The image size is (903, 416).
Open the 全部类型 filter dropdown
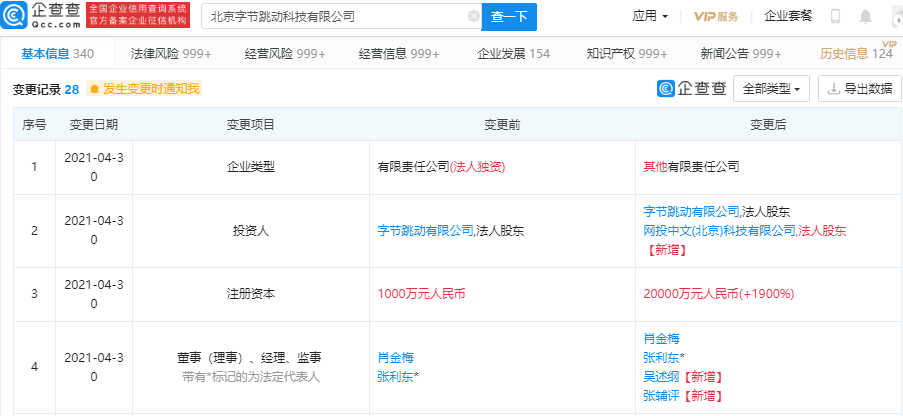tap(771, 89)
